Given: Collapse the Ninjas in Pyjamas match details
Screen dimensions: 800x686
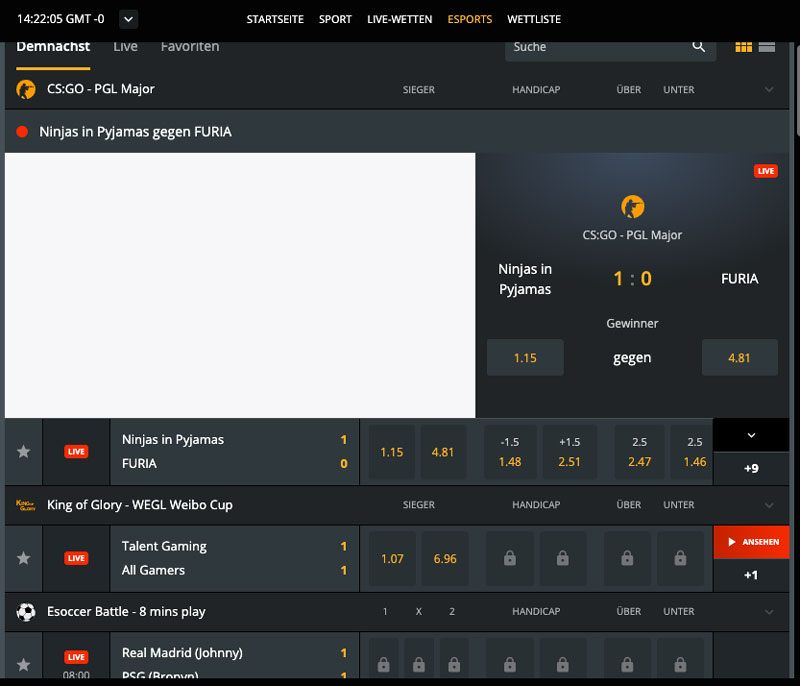Looking at the screenshot, I should 751,435.
